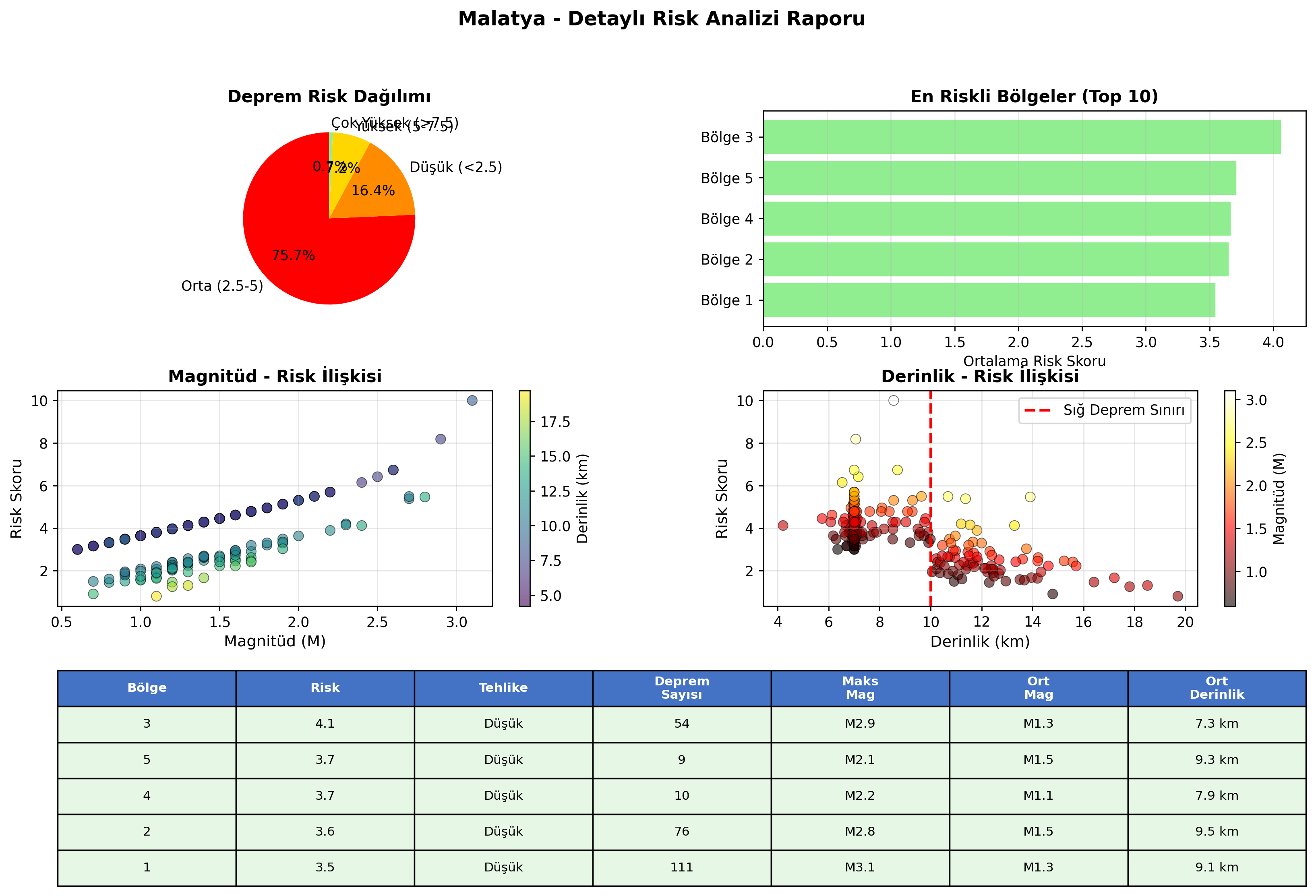Select the Bölge 2 green bar

(x=996, y=259)
